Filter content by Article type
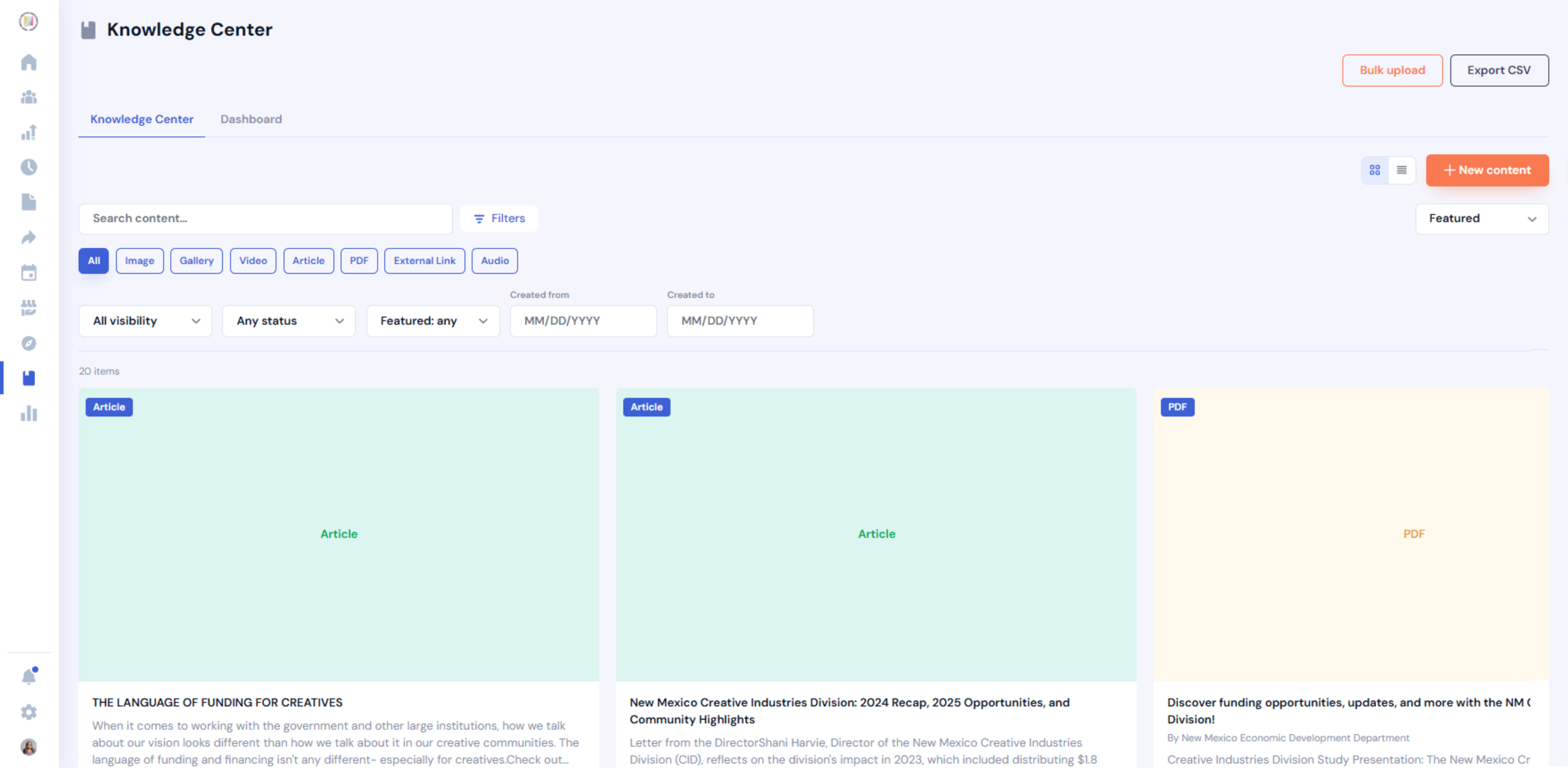 pyautogui.click(x=309, y=261)
